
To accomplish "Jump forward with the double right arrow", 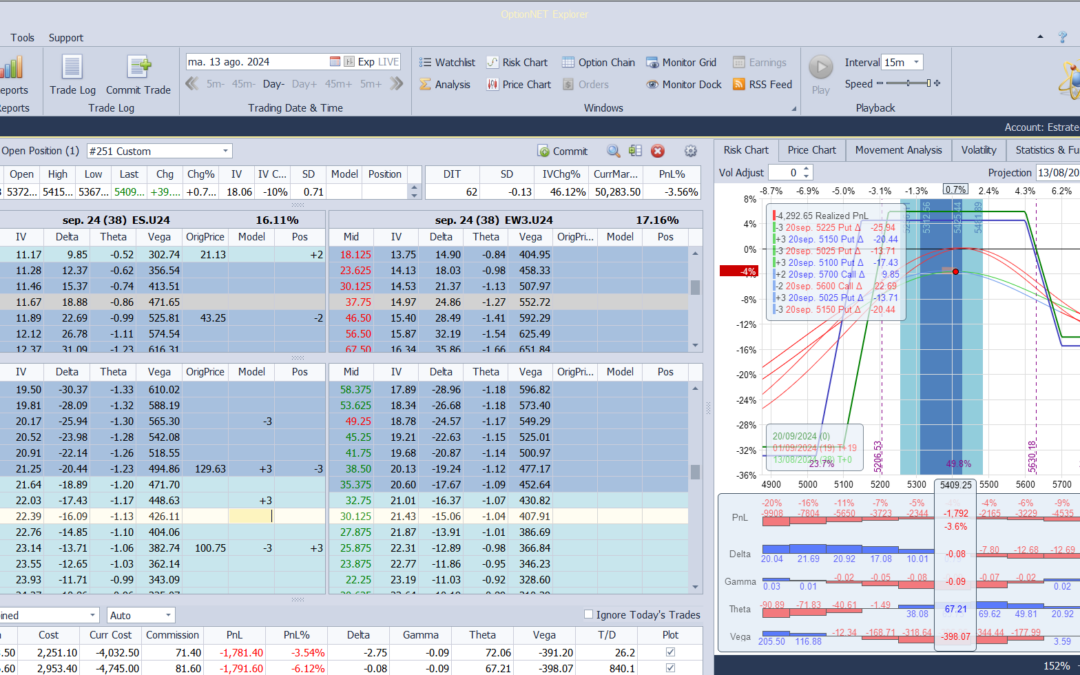I will coord(396,84).
